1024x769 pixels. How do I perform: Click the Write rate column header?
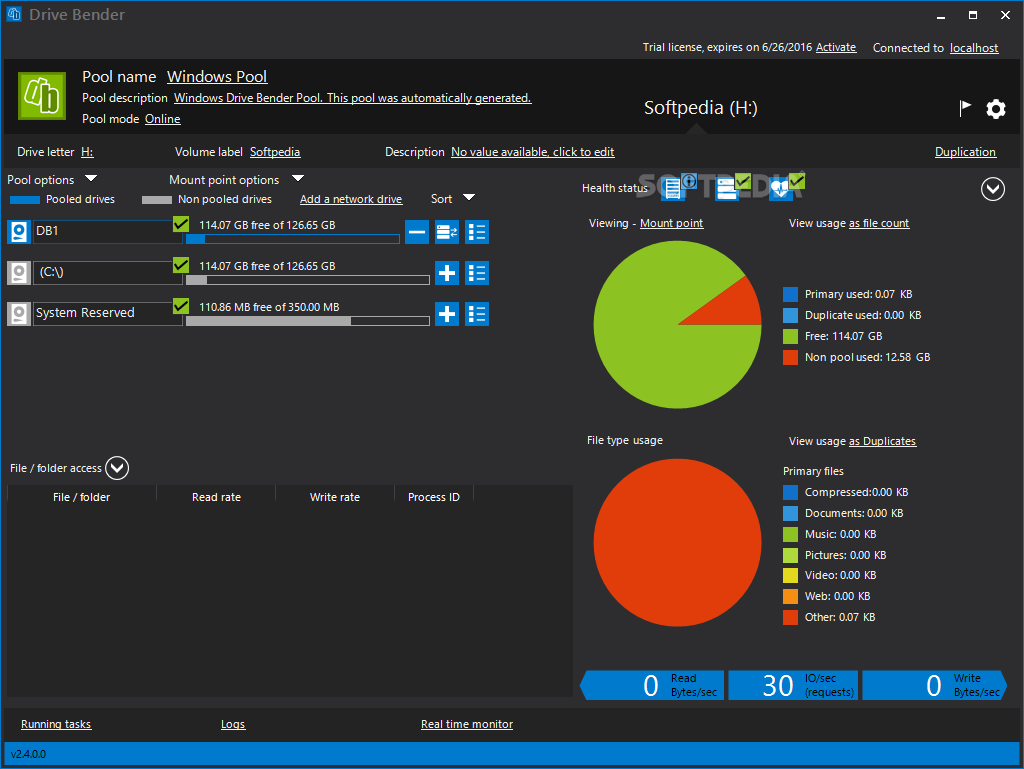[335, 497]
